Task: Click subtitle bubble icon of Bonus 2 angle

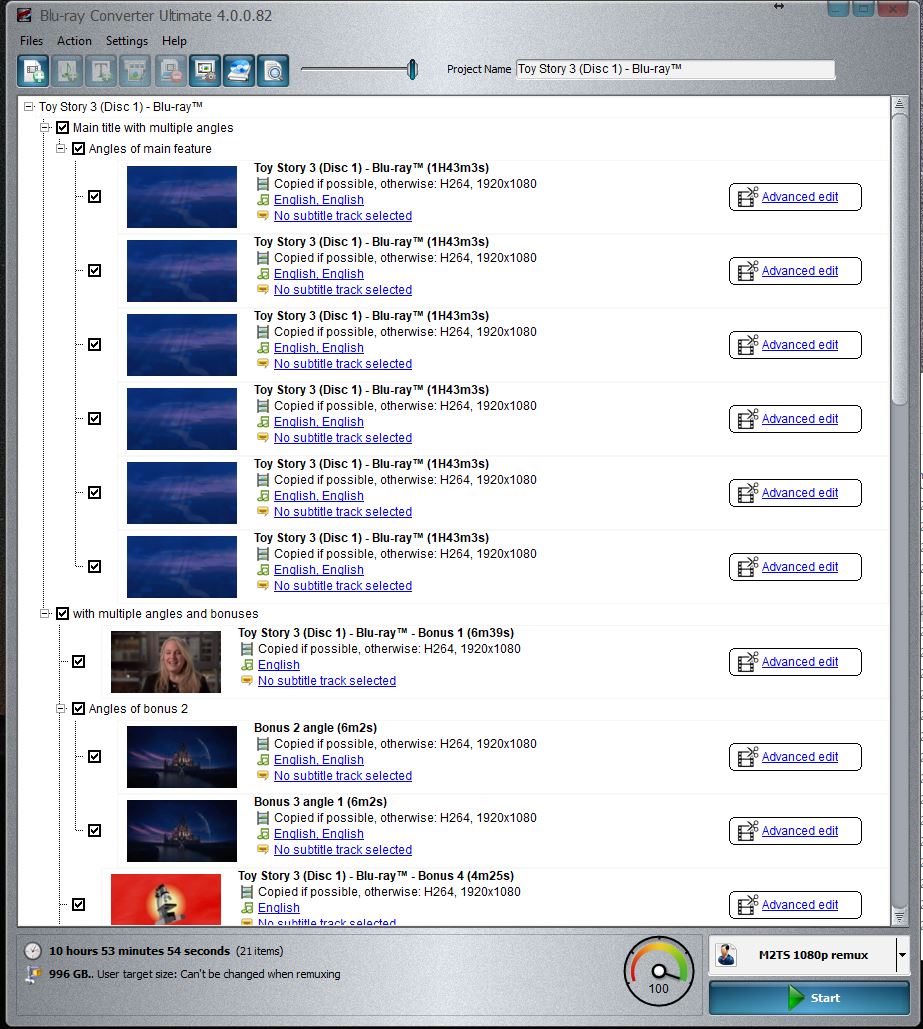Action: [x=263, y=775]
